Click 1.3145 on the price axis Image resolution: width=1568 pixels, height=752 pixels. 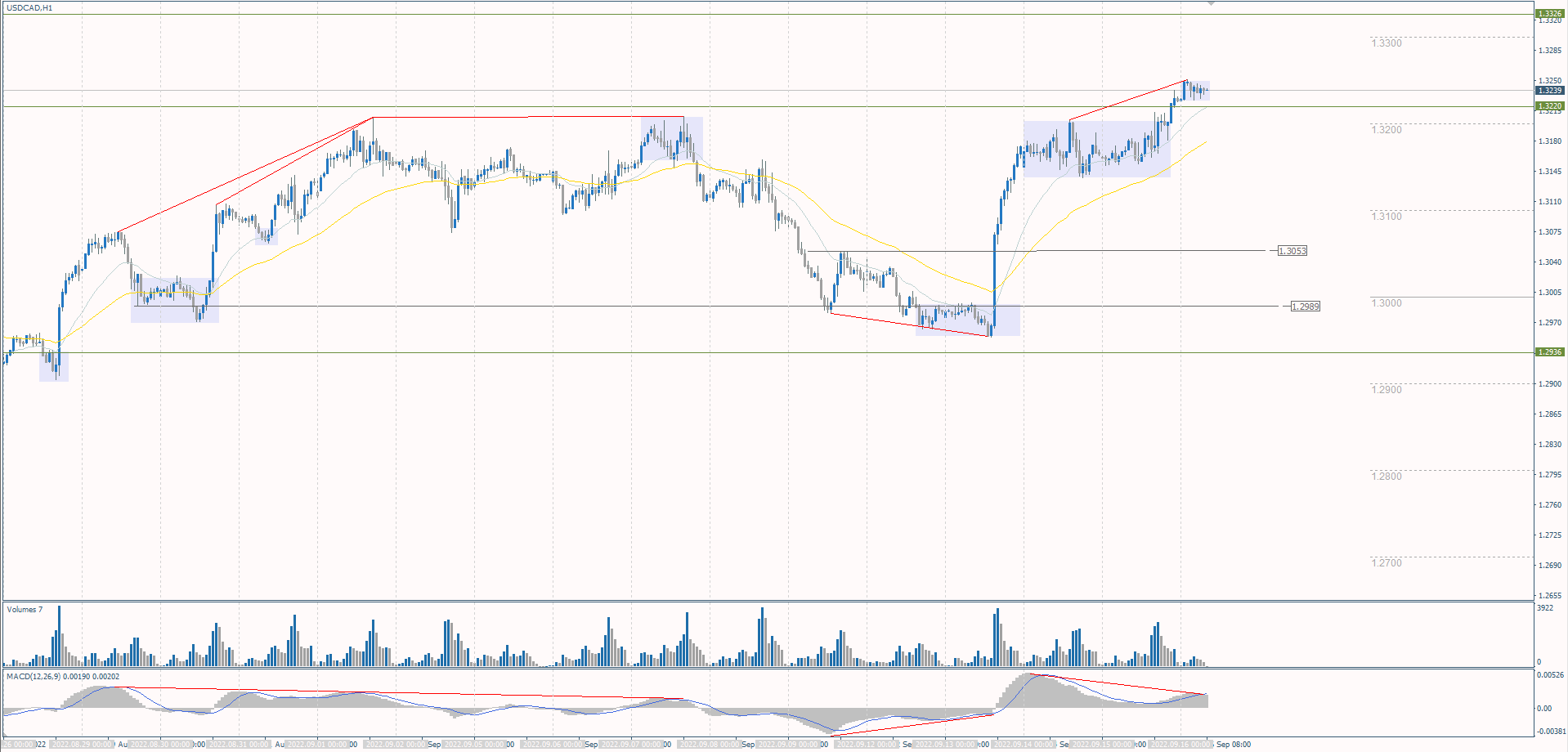tap(1550, 172)
